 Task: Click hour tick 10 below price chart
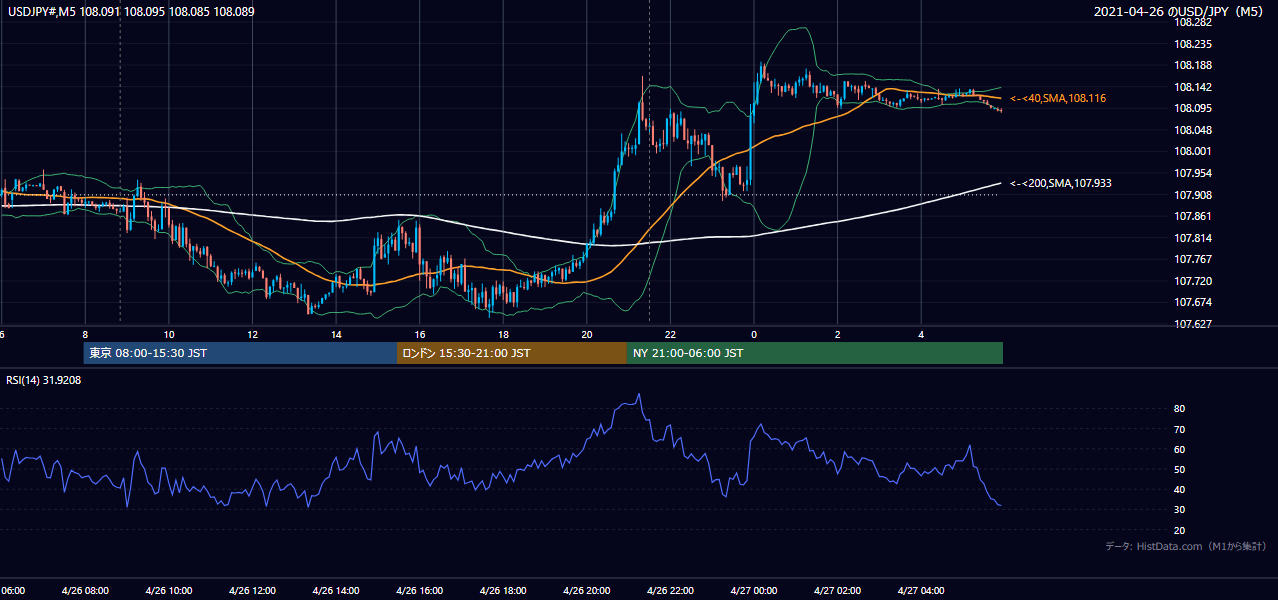[169, 334]
